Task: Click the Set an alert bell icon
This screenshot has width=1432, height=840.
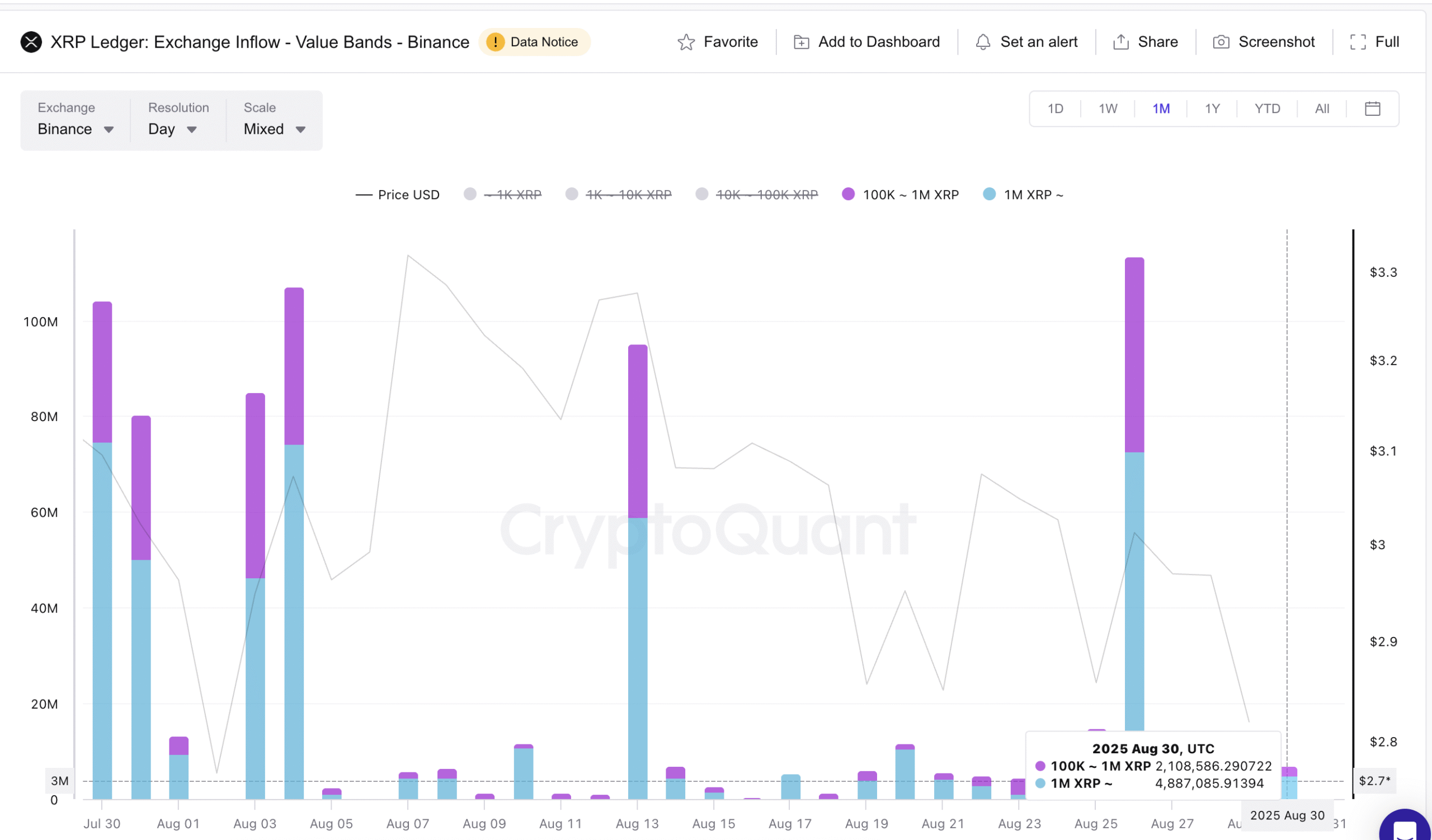Action: [984, 41]
